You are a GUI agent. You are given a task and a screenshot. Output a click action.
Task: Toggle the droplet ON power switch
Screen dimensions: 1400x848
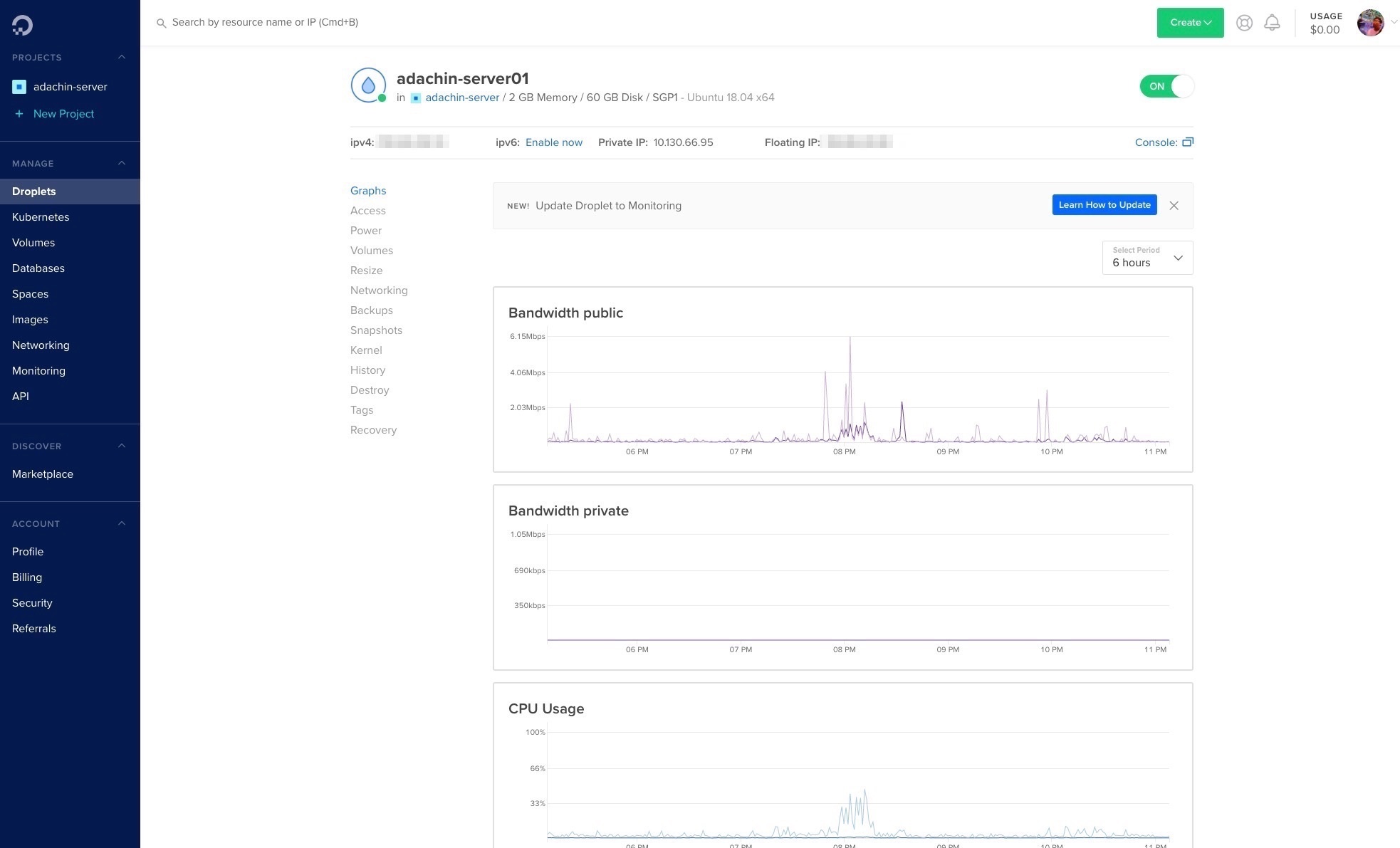click(x=1166, y=86)
